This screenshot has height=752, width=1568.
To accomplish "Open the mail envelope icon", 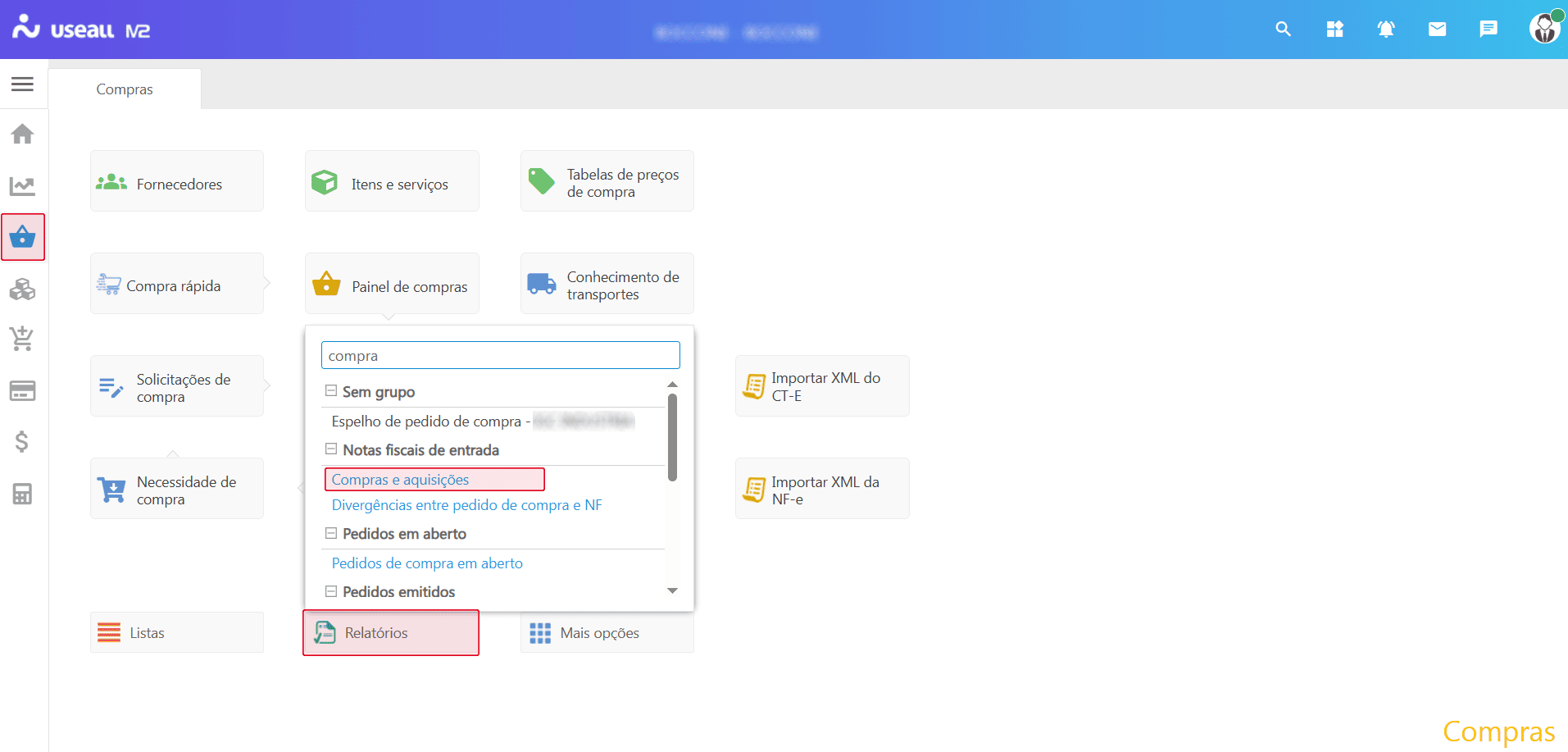I will tap(1437, 30).
